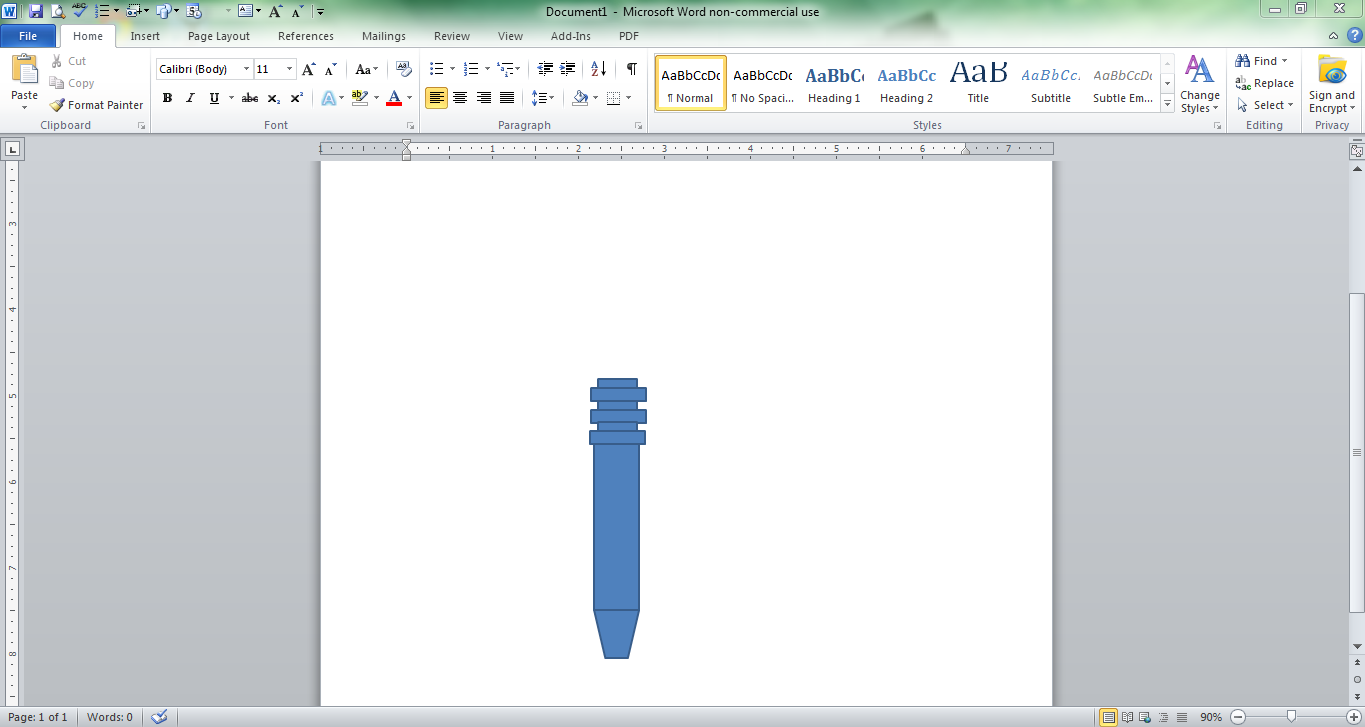Image resolution: width=1365 pixels, height=727 pixels.
Task: Apply the Title style
Action: [x=978, y=82]
